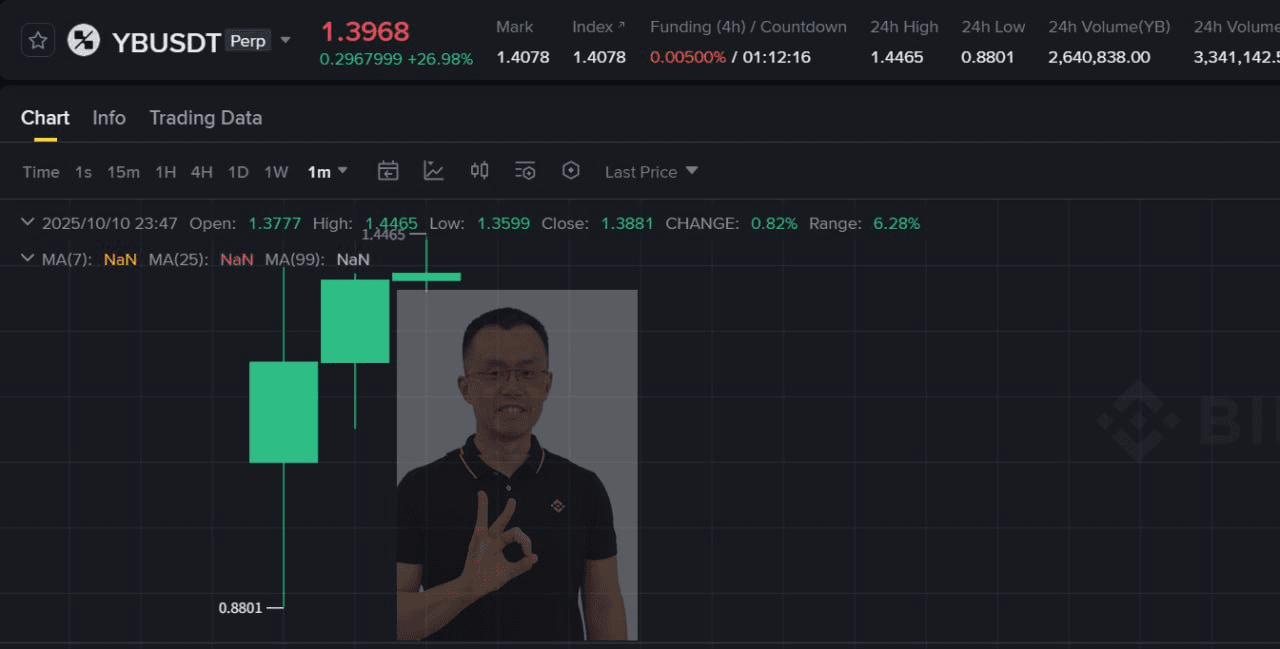Select the 1W interval button

(x=276, y=172)
